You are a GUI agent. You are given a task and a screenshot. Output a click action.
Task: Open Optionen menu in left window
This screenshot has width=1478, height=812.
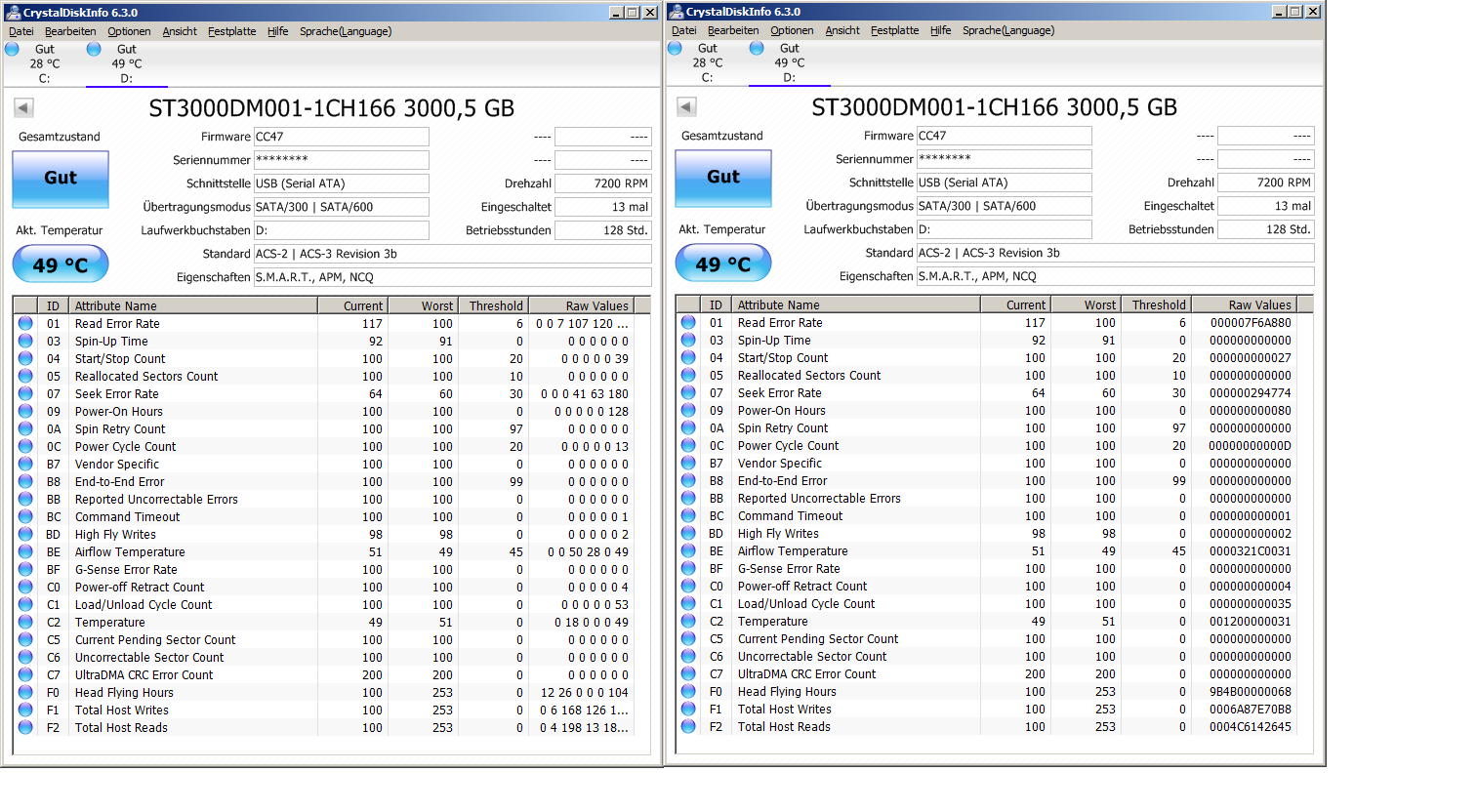(x=129, y=31)
